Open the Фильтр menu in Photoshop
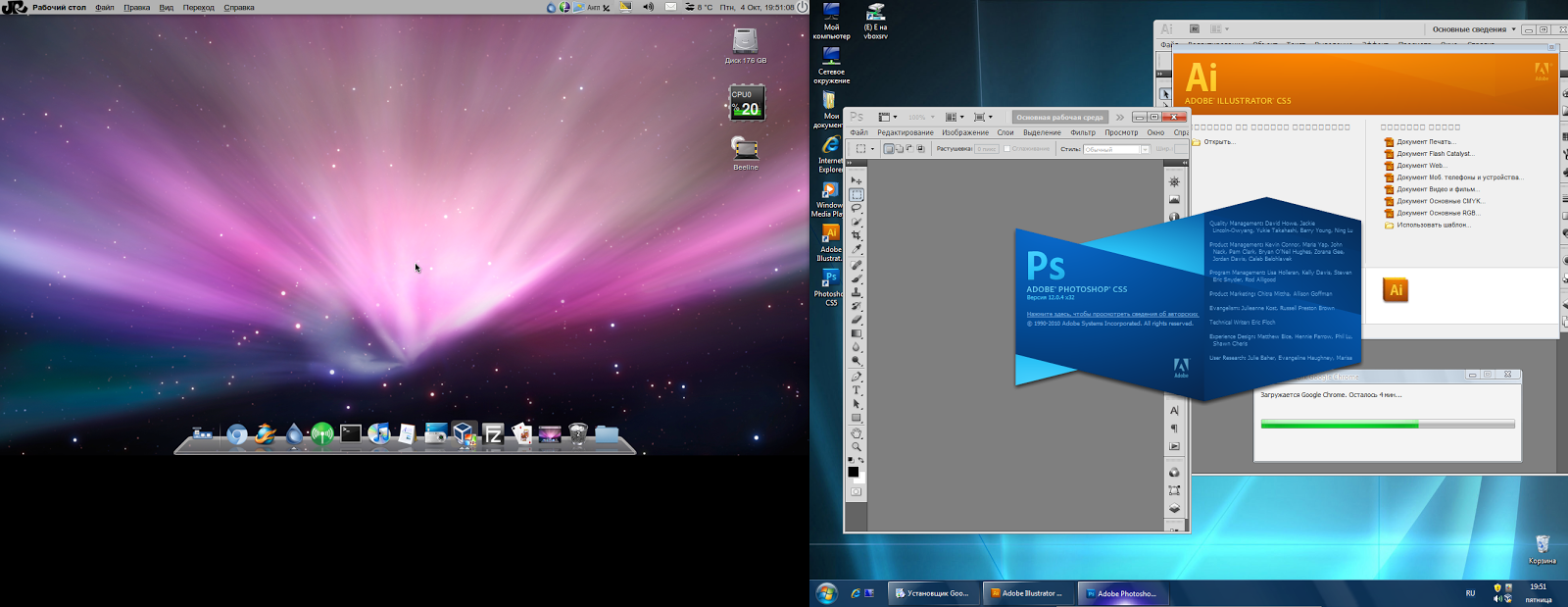 1083,132
